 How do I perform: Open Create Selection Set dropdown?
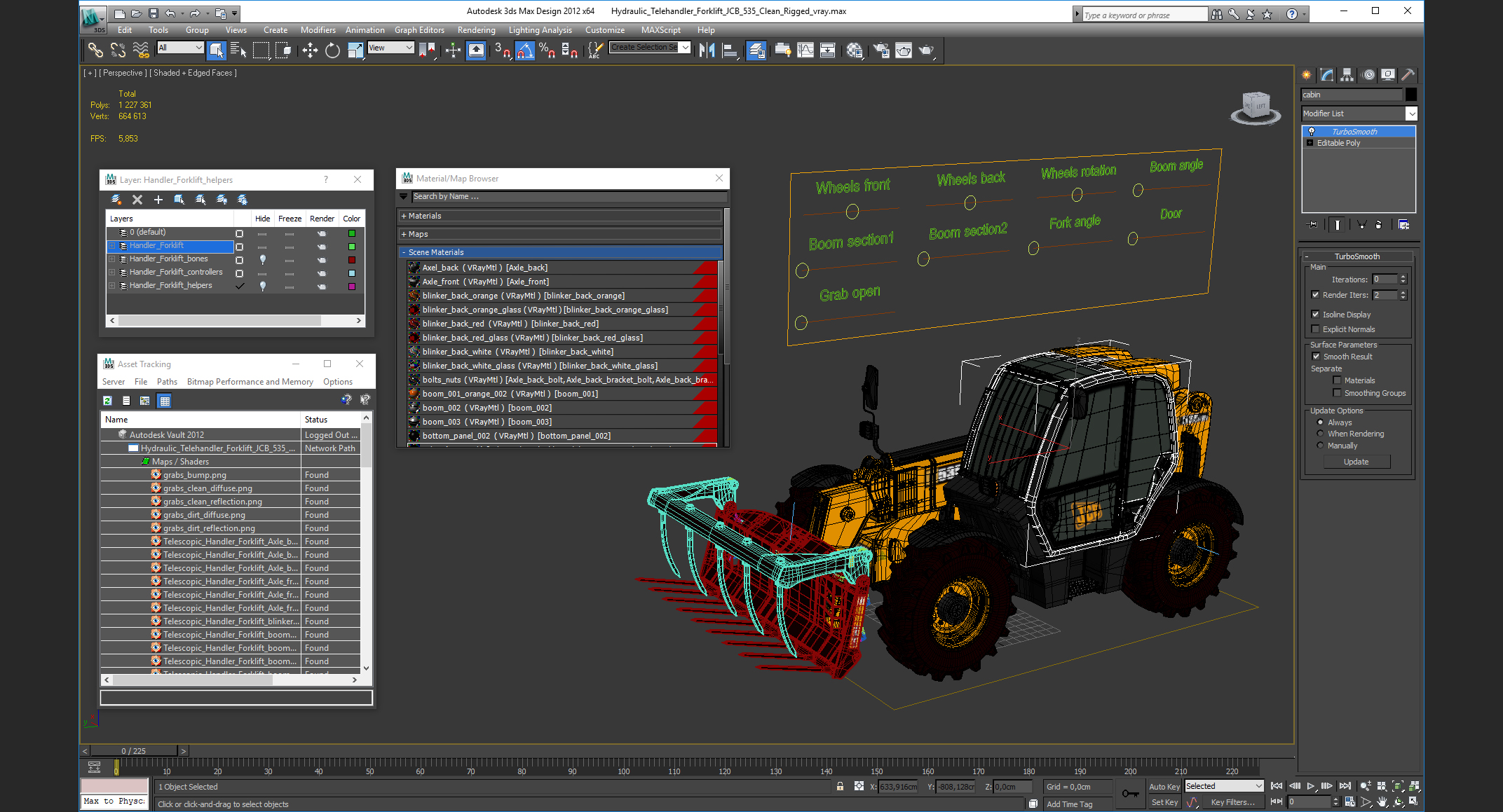[x=650, y=48]
